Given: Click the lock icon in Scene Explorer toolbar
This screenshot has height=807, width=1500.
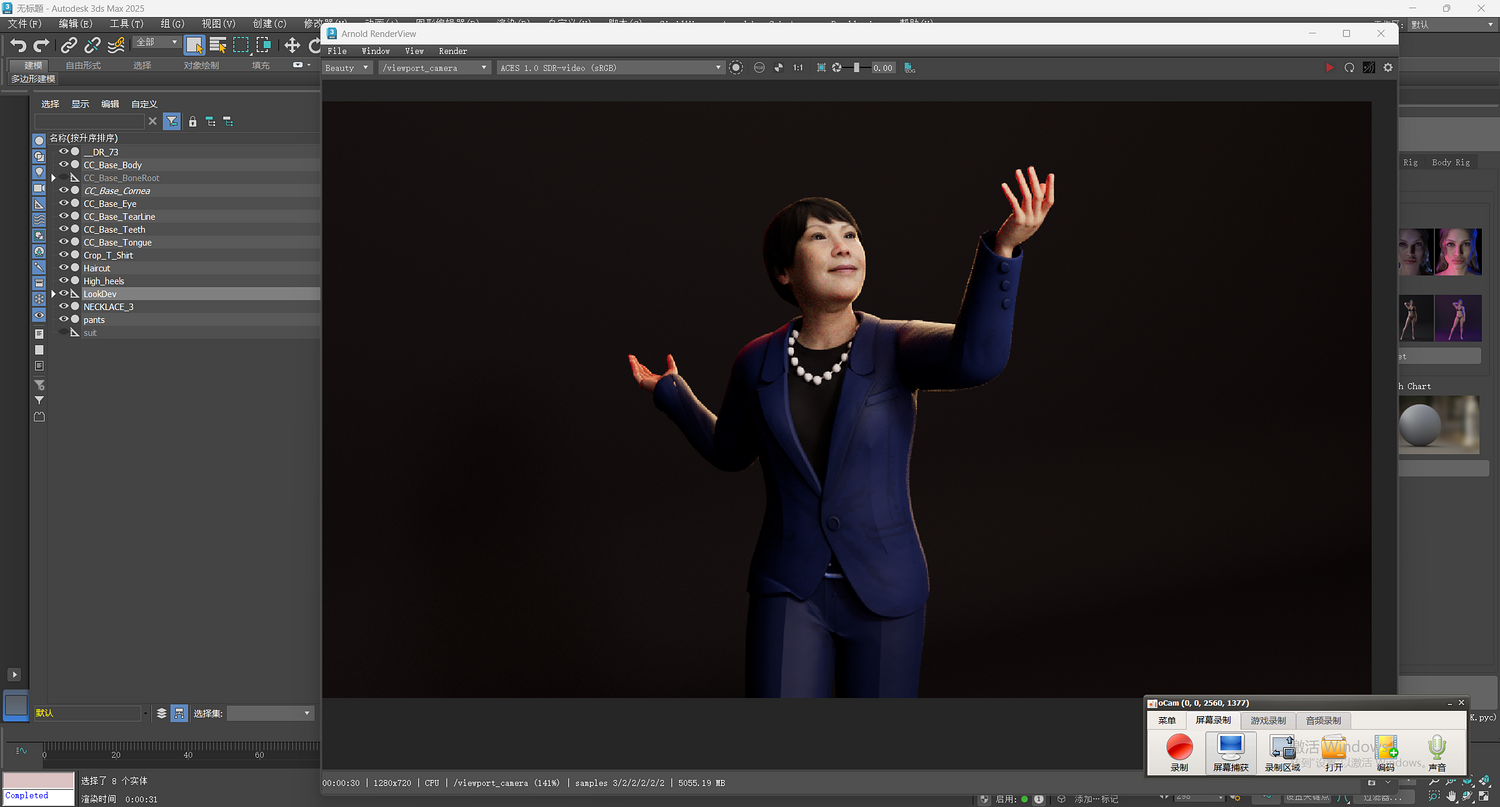Looking at the screenshot, I should click(193, 121).
